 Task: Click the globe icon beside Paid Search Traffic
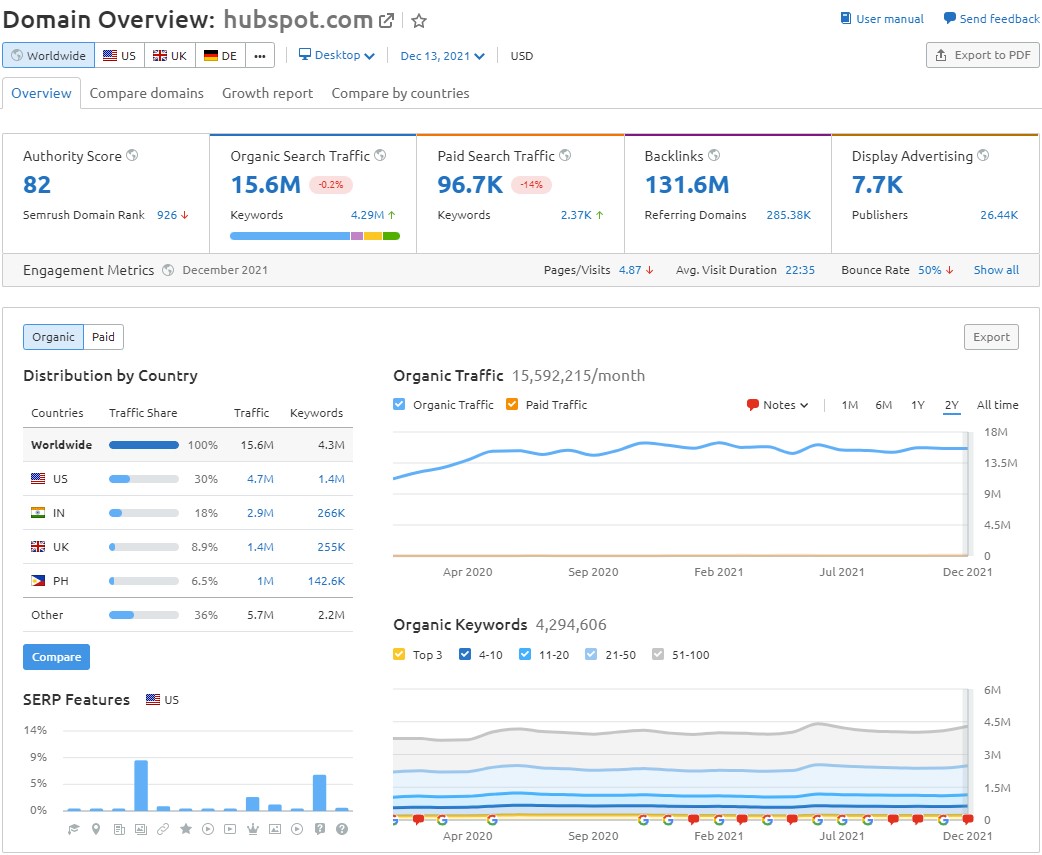point(565,155)
